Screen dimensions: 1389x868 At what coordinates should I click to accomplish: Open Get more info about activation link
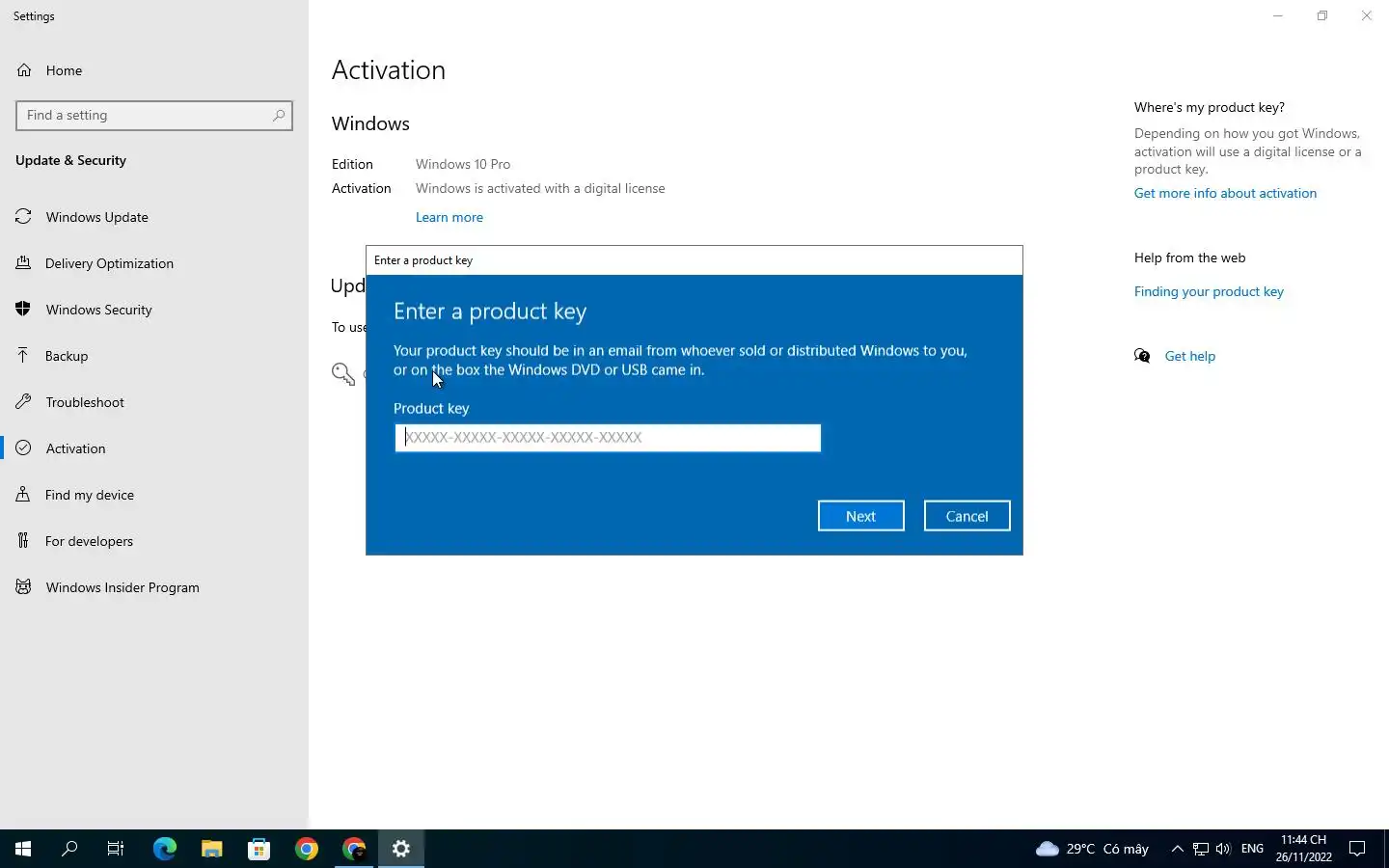pyautogui.click(x=1225, y=193)
